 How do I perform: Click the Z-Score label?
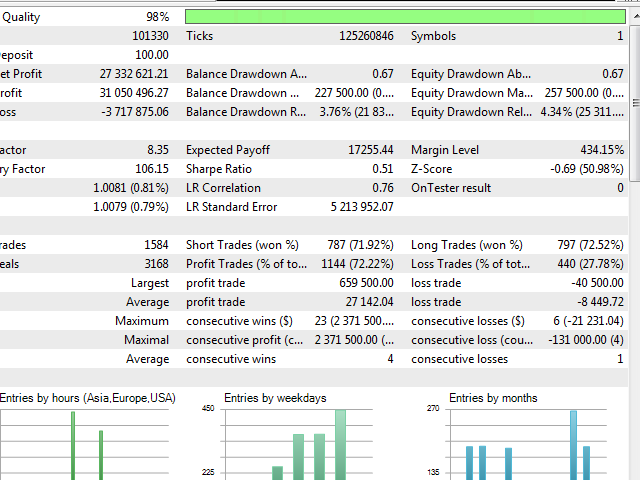click(x=433, y=169)
